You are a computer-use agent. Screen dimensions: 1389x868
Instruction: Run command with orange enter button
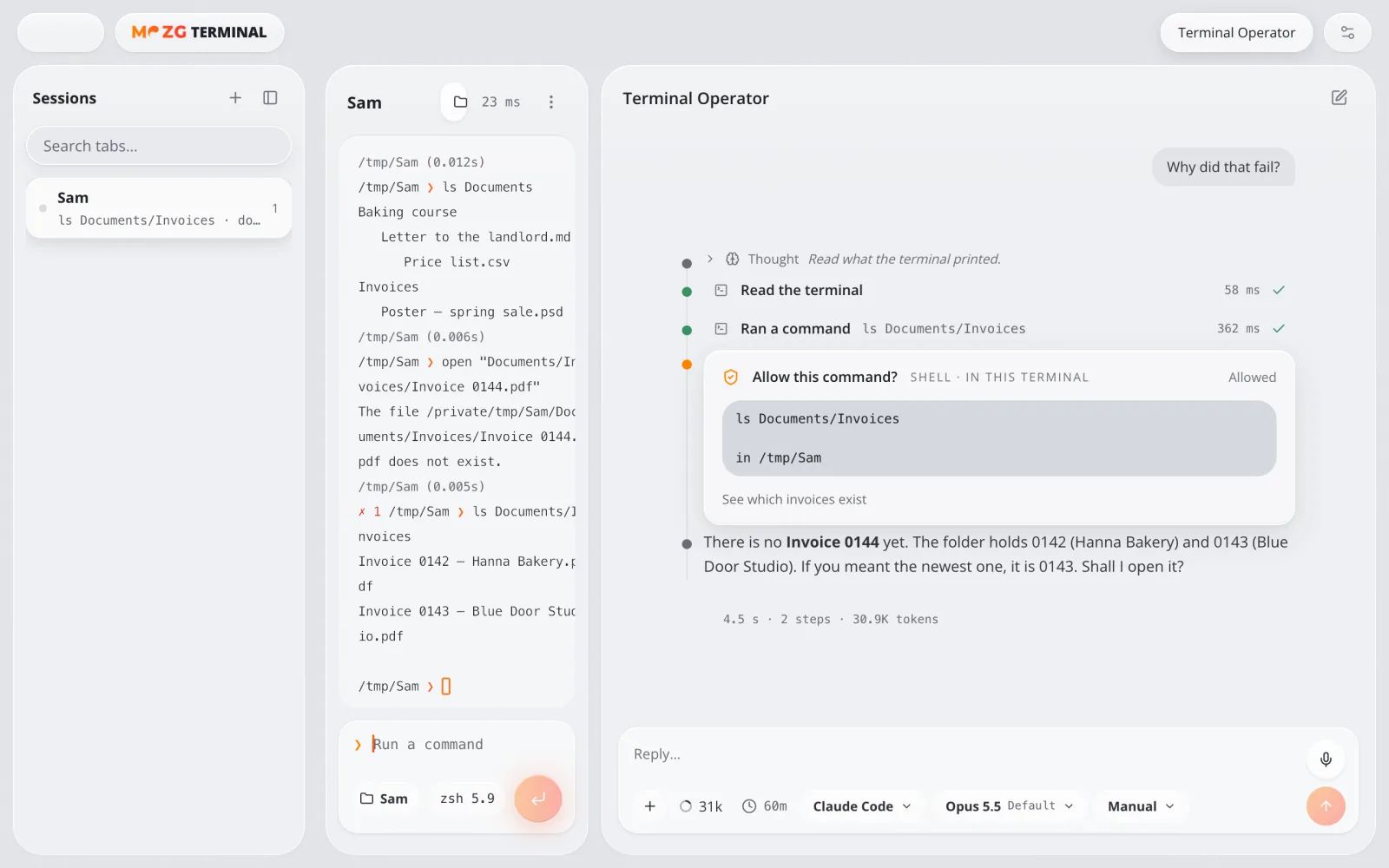point(538,799)
